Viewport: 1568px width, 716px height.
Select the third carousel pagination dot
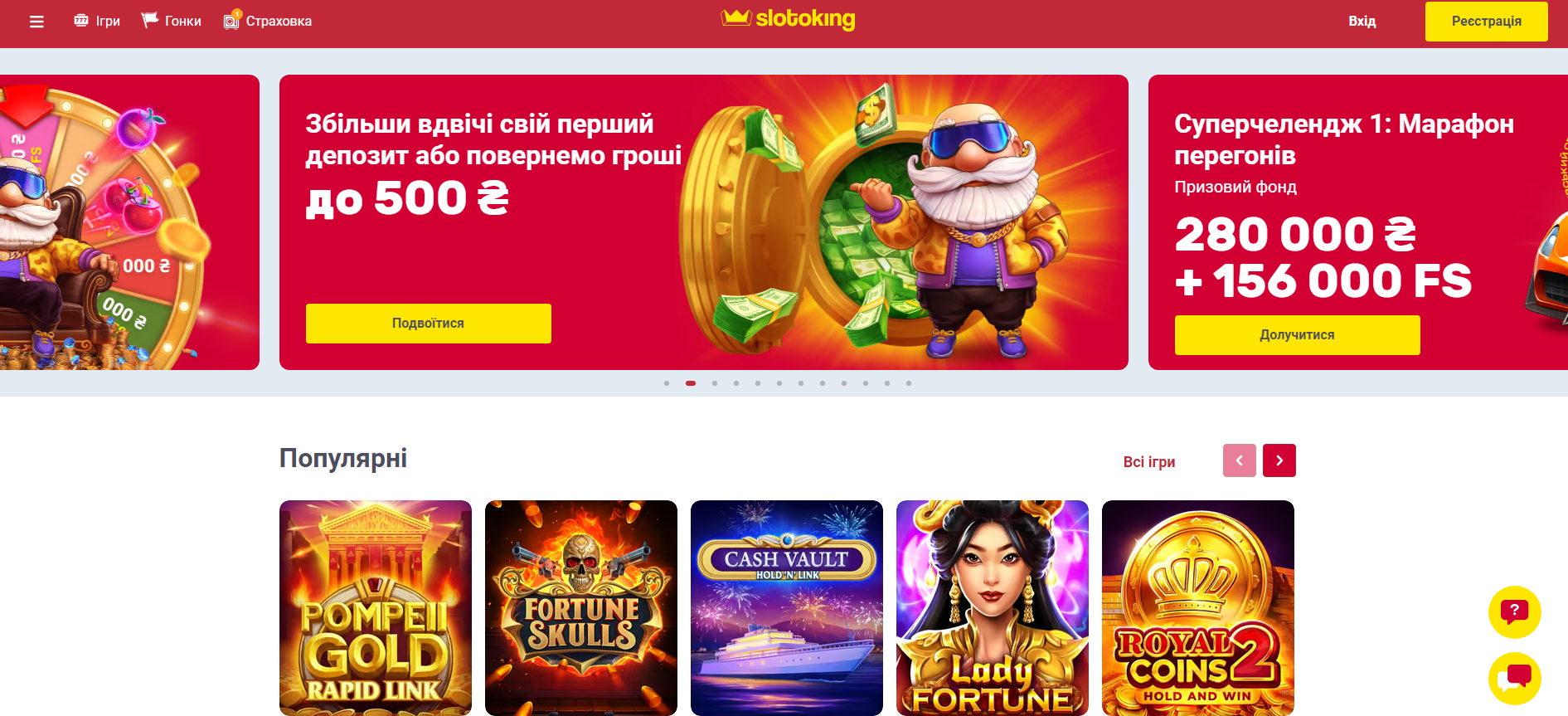point(715,383)
